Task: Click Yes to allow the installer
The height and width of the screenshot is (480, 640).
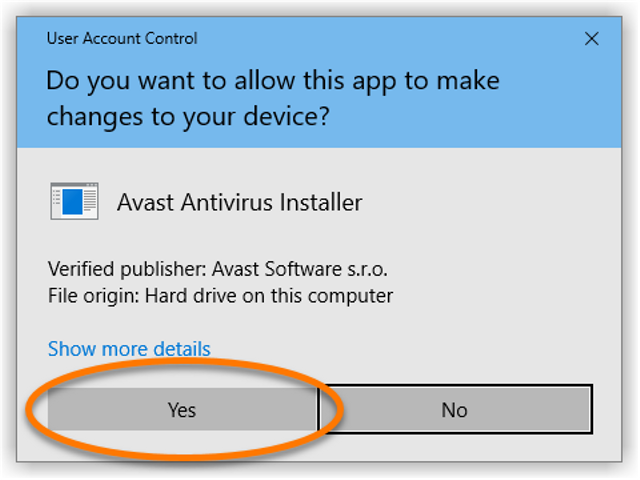Action: [182, 409]
